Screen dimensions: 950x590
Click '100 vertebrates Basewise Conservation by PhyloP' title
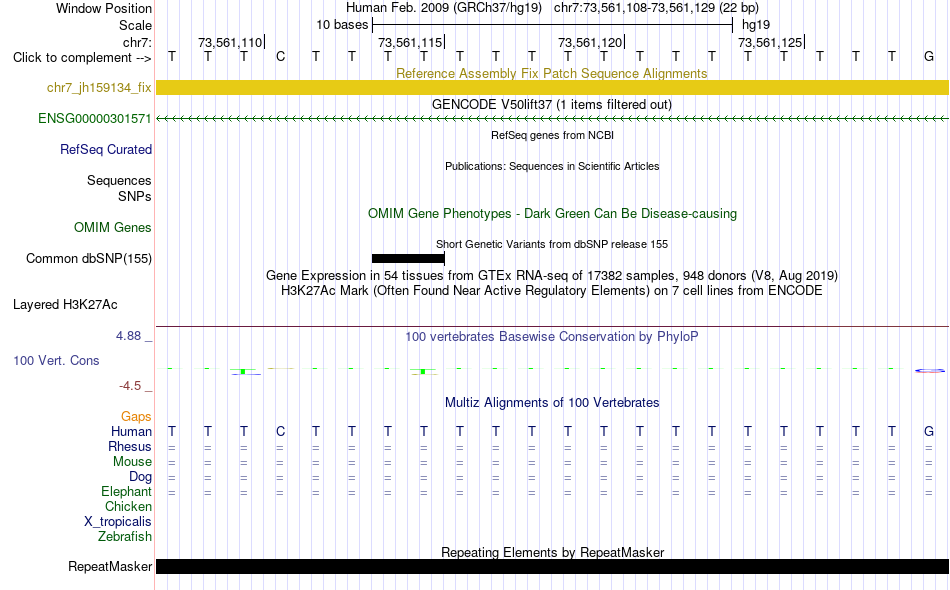click(551, 336)
